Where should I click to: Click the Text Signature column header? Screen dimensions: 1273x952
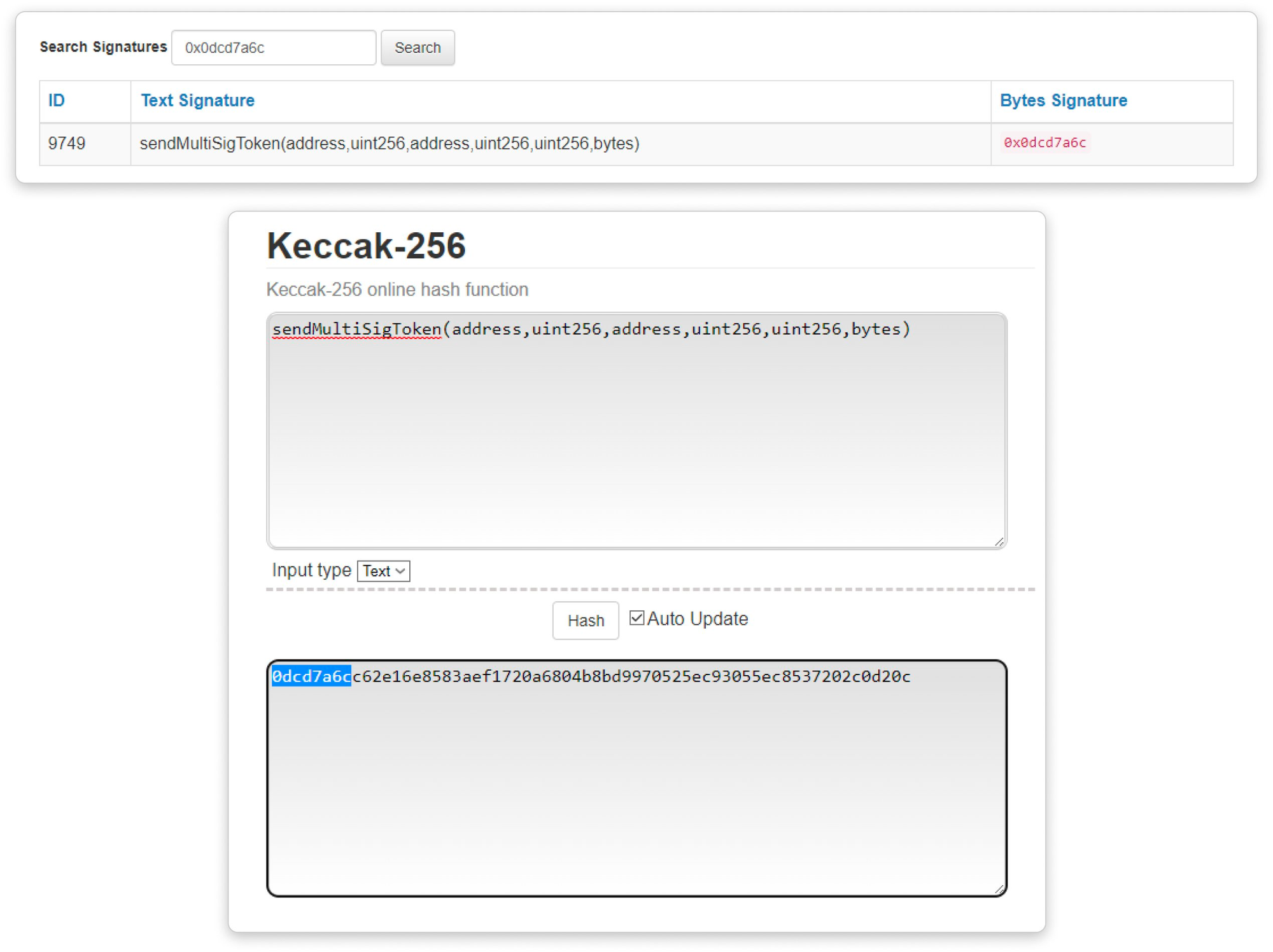[x=197, y=101]
